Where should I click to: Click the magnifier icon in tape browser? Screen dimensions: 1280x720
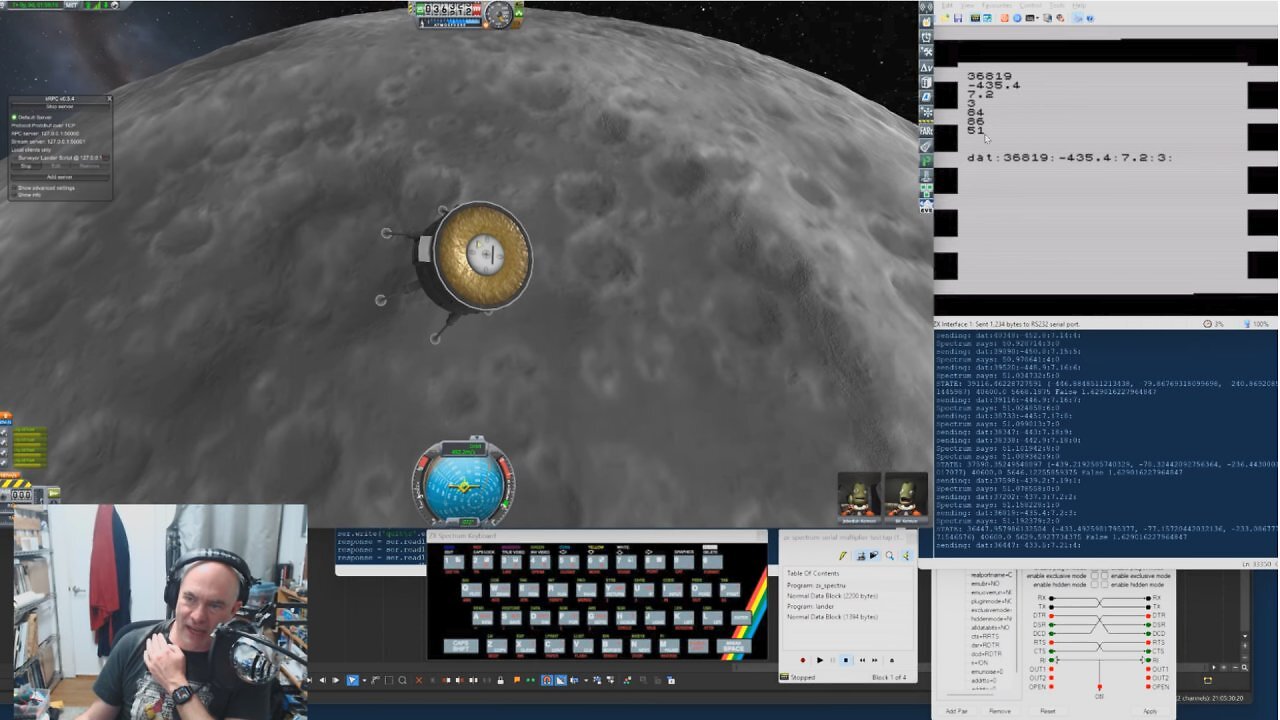point(889,556)
